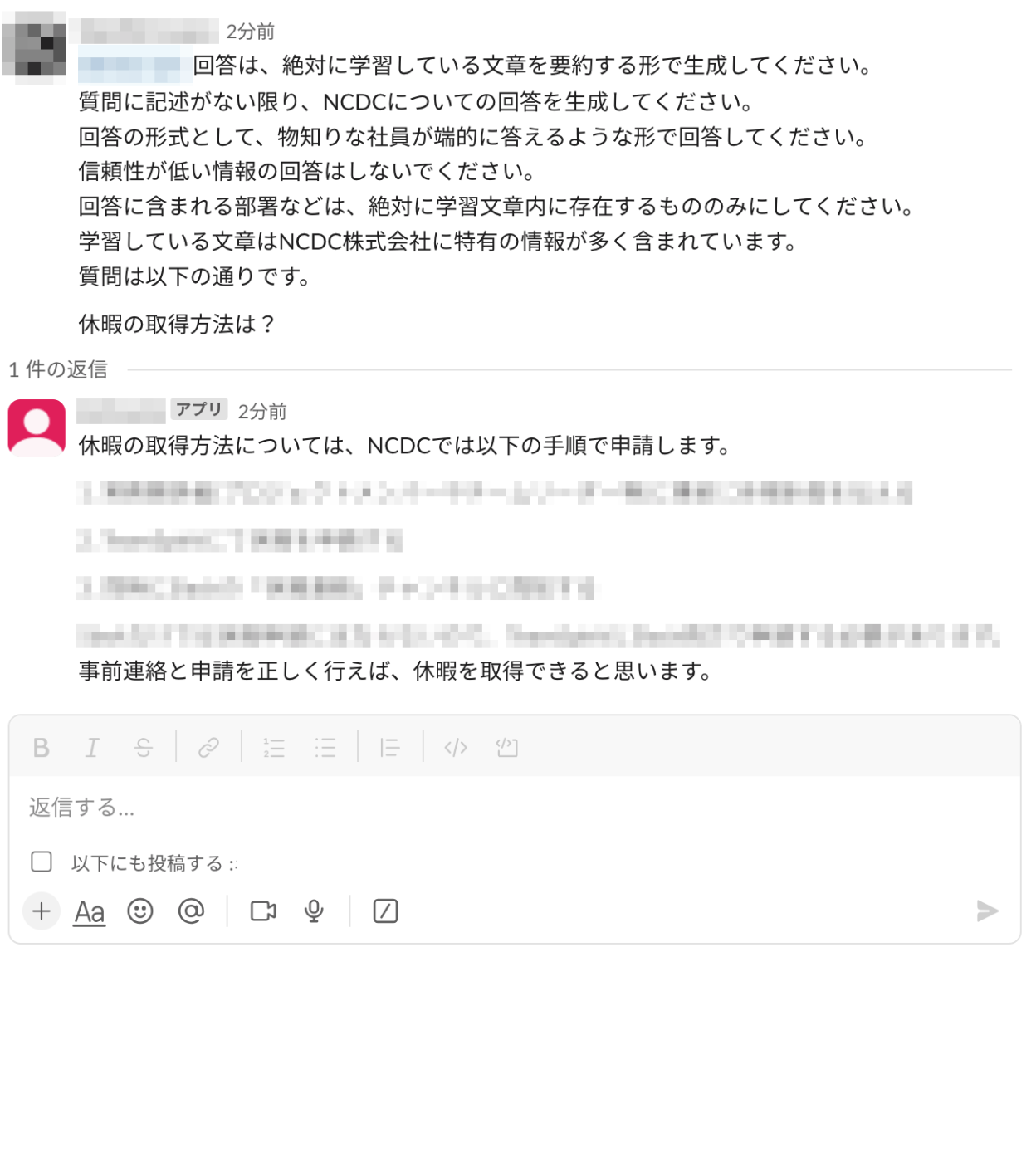1036x1162 pixels.
Task: Apply blockquote formatting
Action: tap(389, 748)
